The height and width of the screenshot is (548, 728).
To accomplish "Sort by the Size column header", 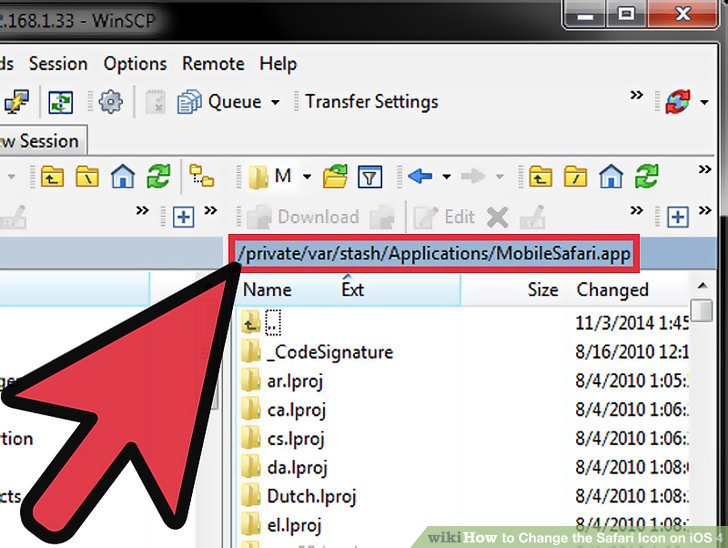I will pos(543,290).
